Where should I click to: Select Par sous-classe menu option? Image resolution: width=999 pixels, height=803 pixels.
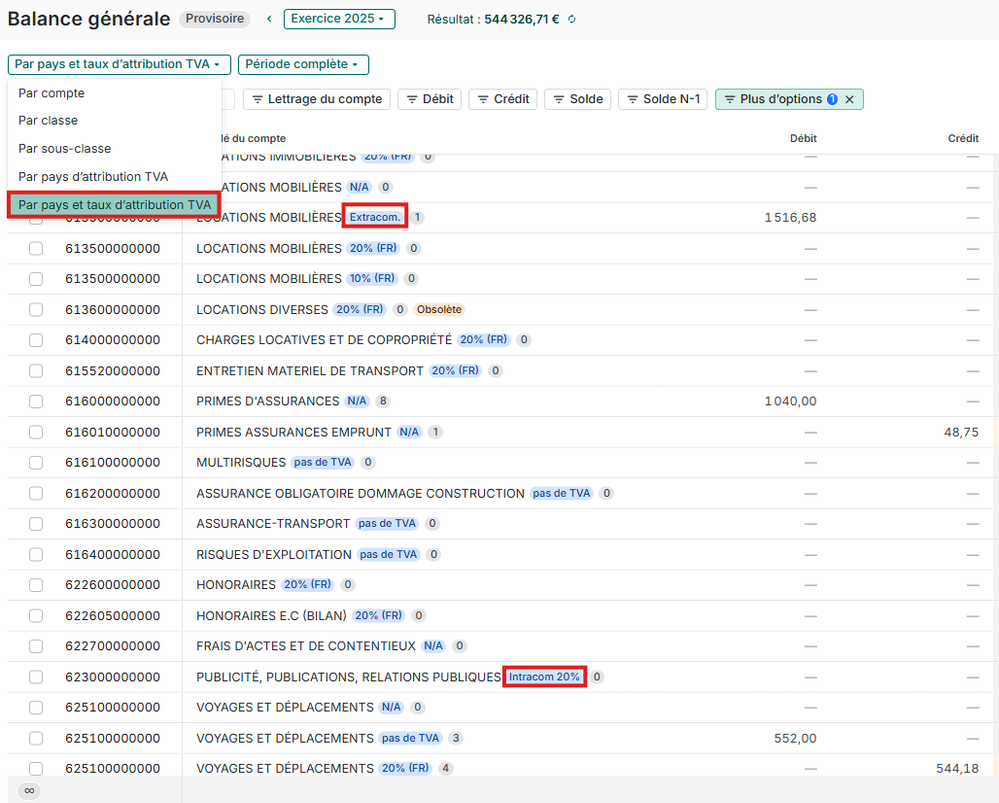coord(64,148)
